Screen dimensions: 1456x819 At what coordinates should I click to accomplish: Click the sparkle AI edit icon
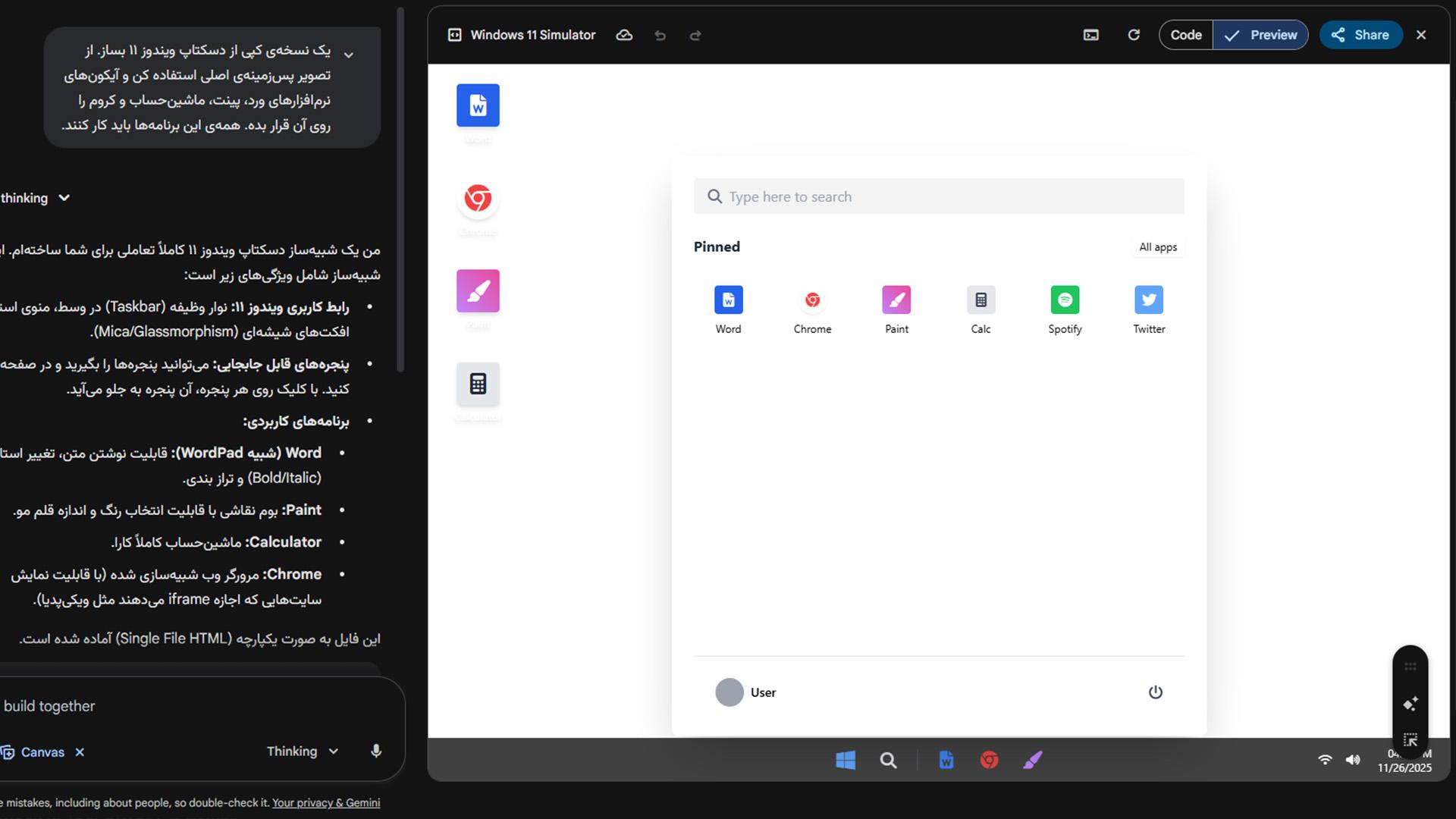(1410, 704)
